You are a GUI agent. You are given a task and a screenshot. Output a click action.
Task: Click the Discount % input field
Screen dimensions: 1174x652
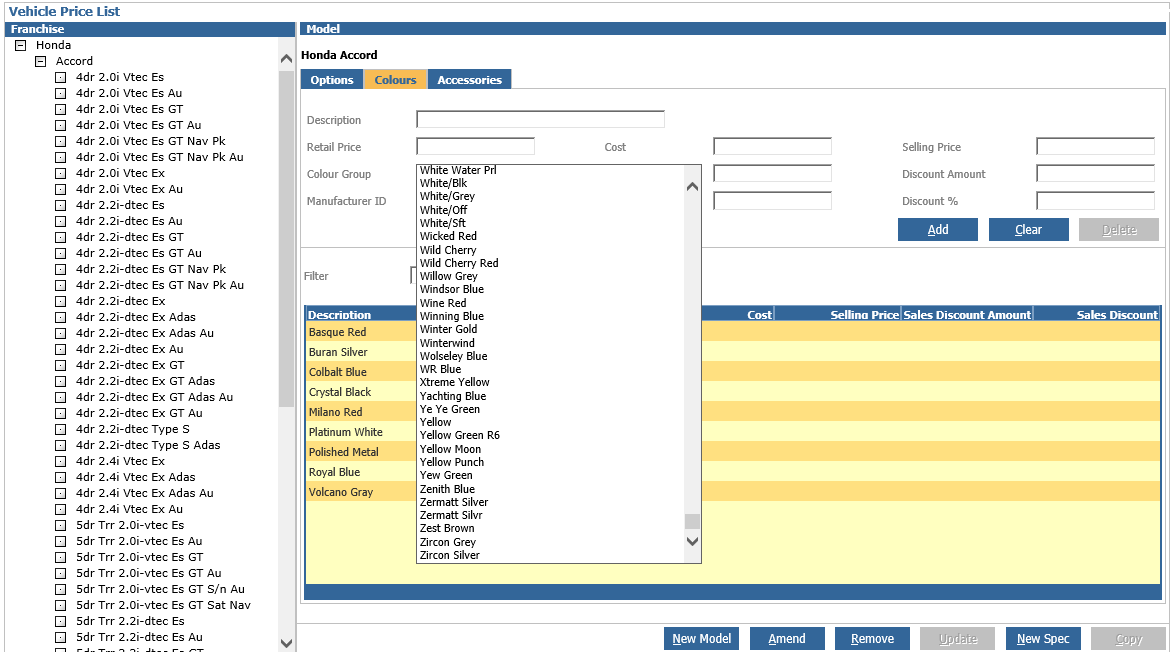coord(1095,201)
